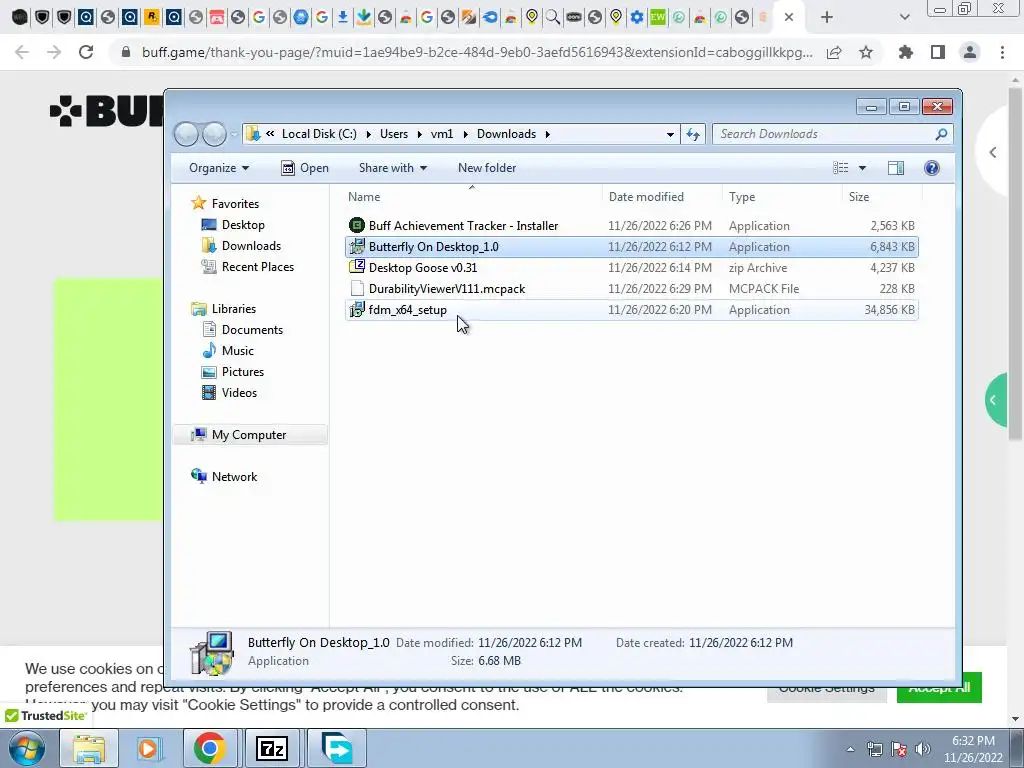
Task: Bookmark this page with star icon
Action: tap(866, 52)
